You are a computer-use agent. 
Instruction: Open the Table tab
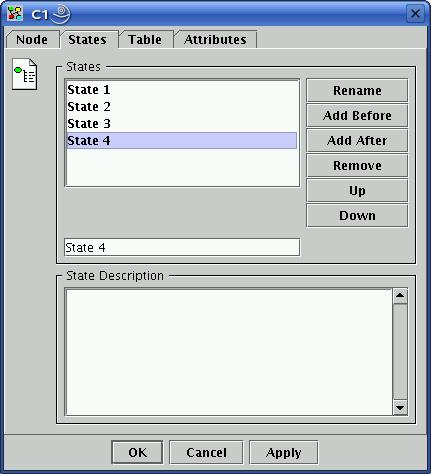point(145,40)
